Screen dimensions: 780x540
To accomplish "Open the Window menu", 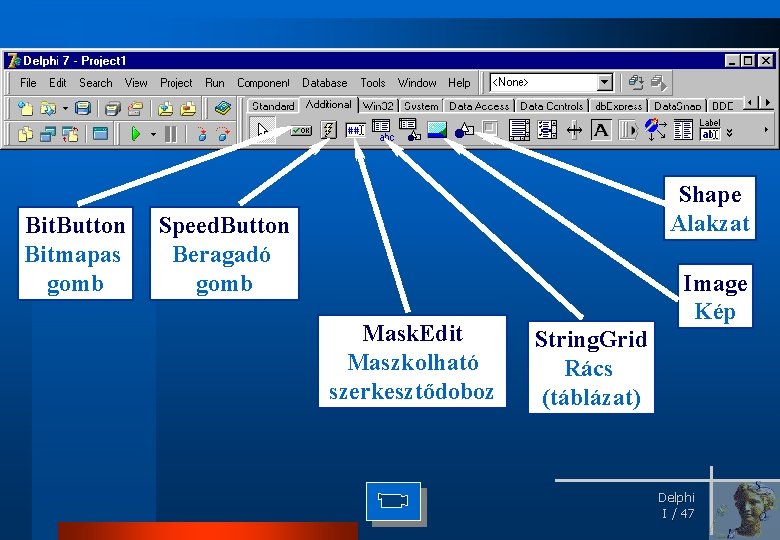I will [x=417, y=83].
